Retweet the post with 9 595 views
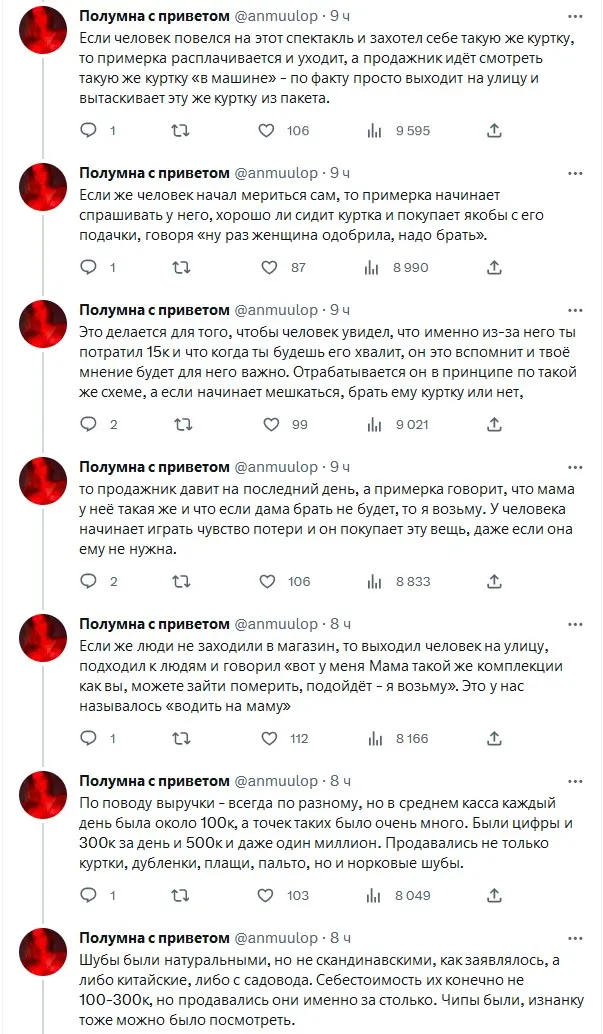This screenshot has height=1034, width=603. [180, 130]
